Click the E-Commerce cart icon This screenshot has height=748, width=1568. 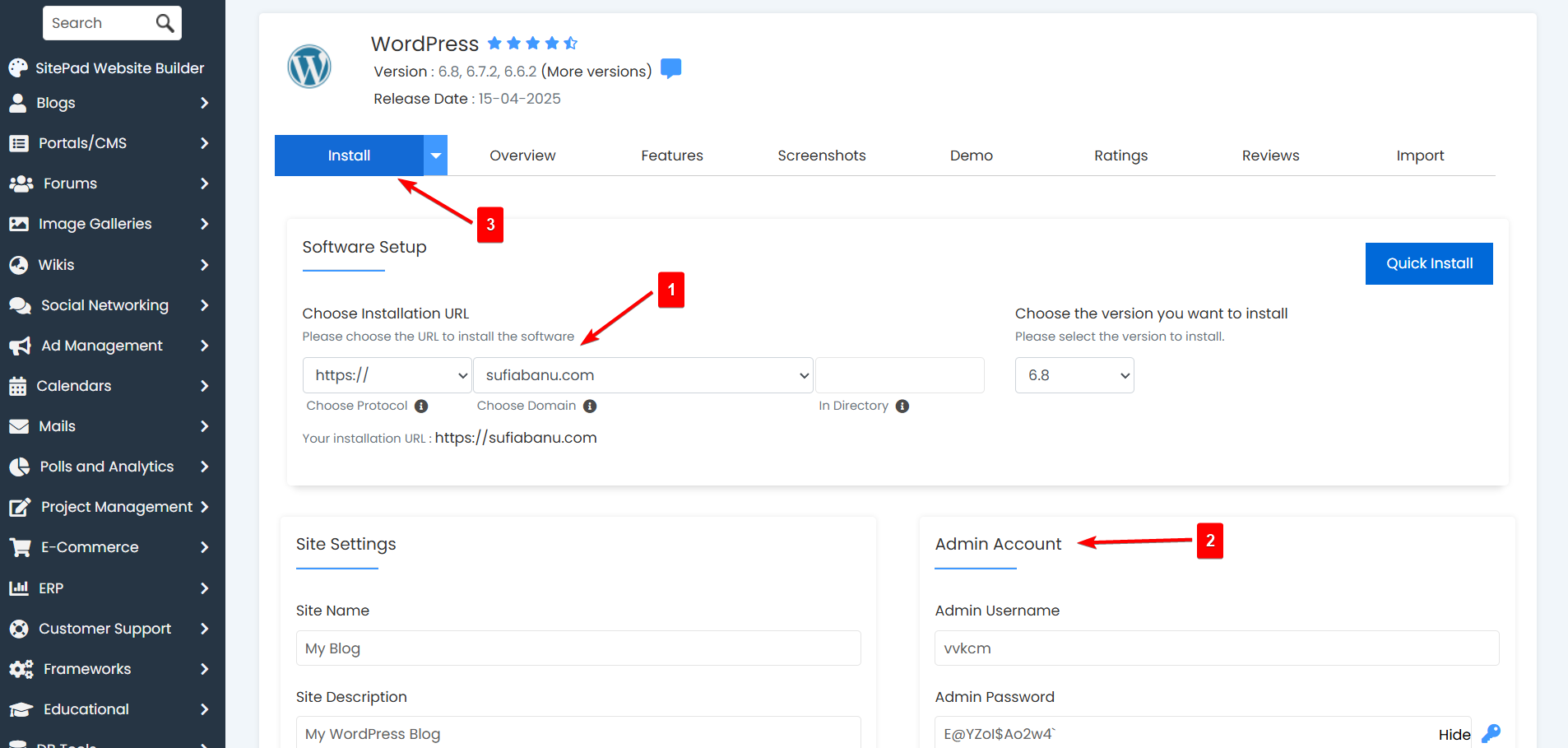click(x=20, y=547)
